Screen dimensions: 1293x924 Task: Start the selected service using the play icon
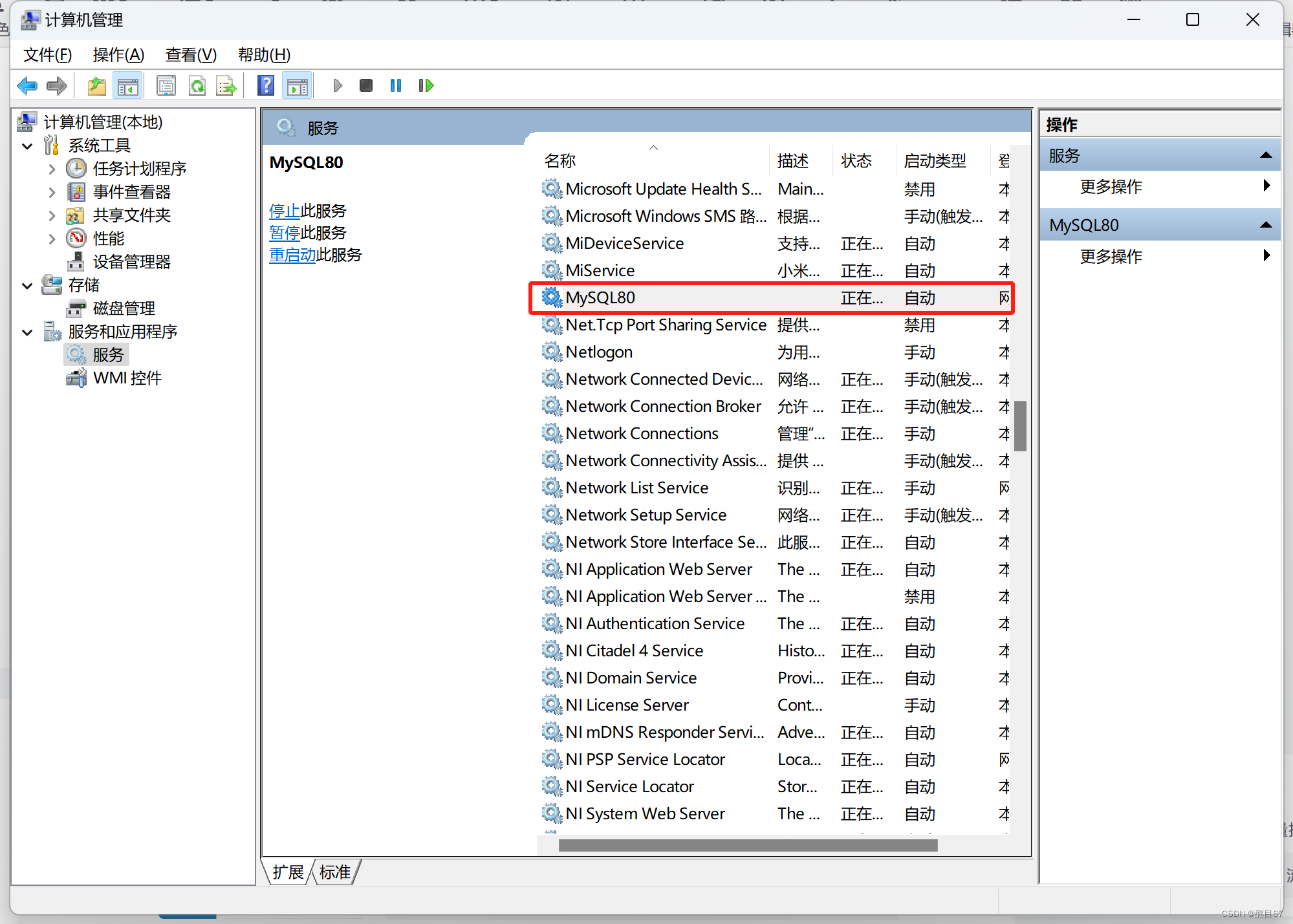[x=337, y=85]
